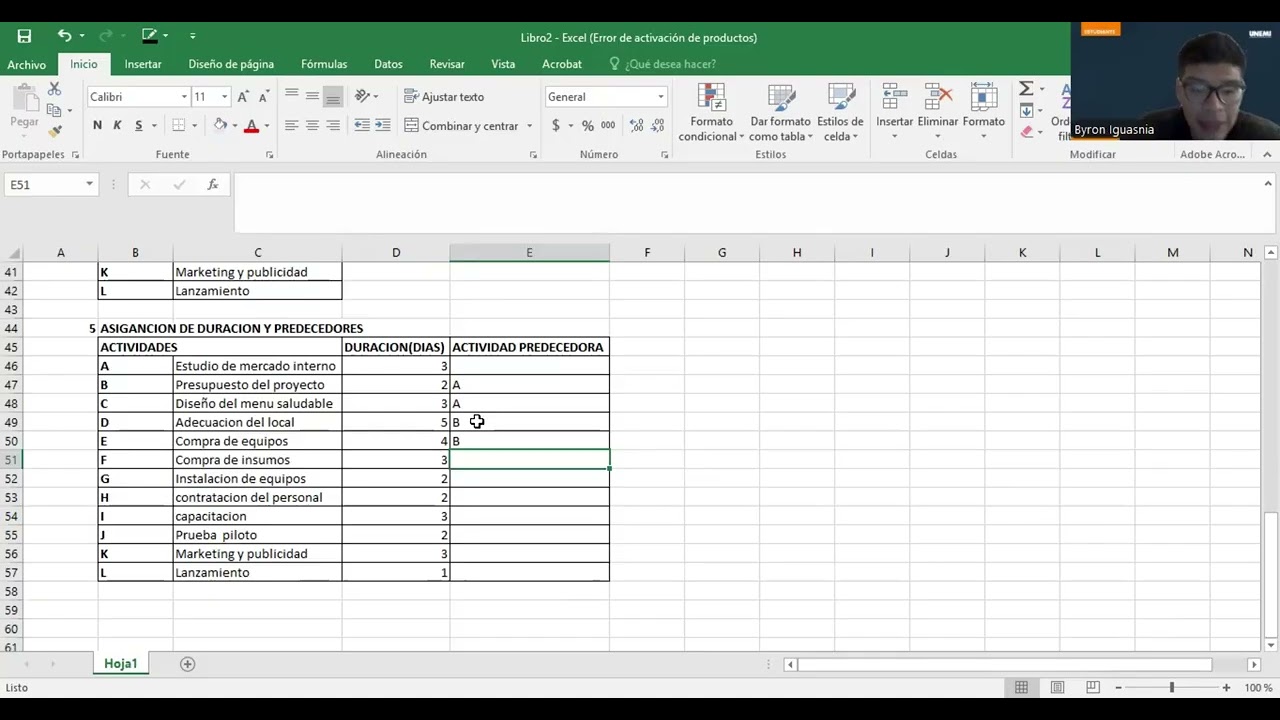Switch to the Fórmulas tab

[324, 64]
